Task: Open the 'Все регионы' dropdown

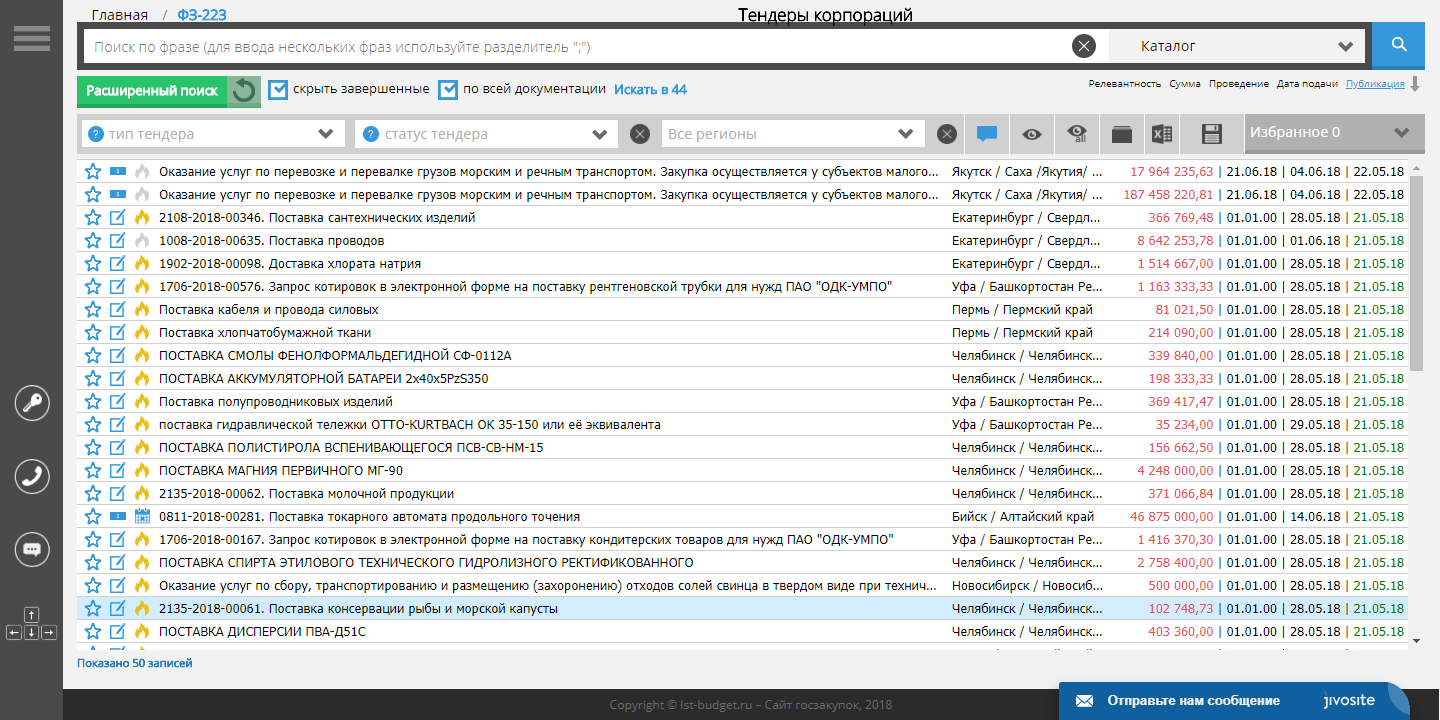Action: click(793, 134)
